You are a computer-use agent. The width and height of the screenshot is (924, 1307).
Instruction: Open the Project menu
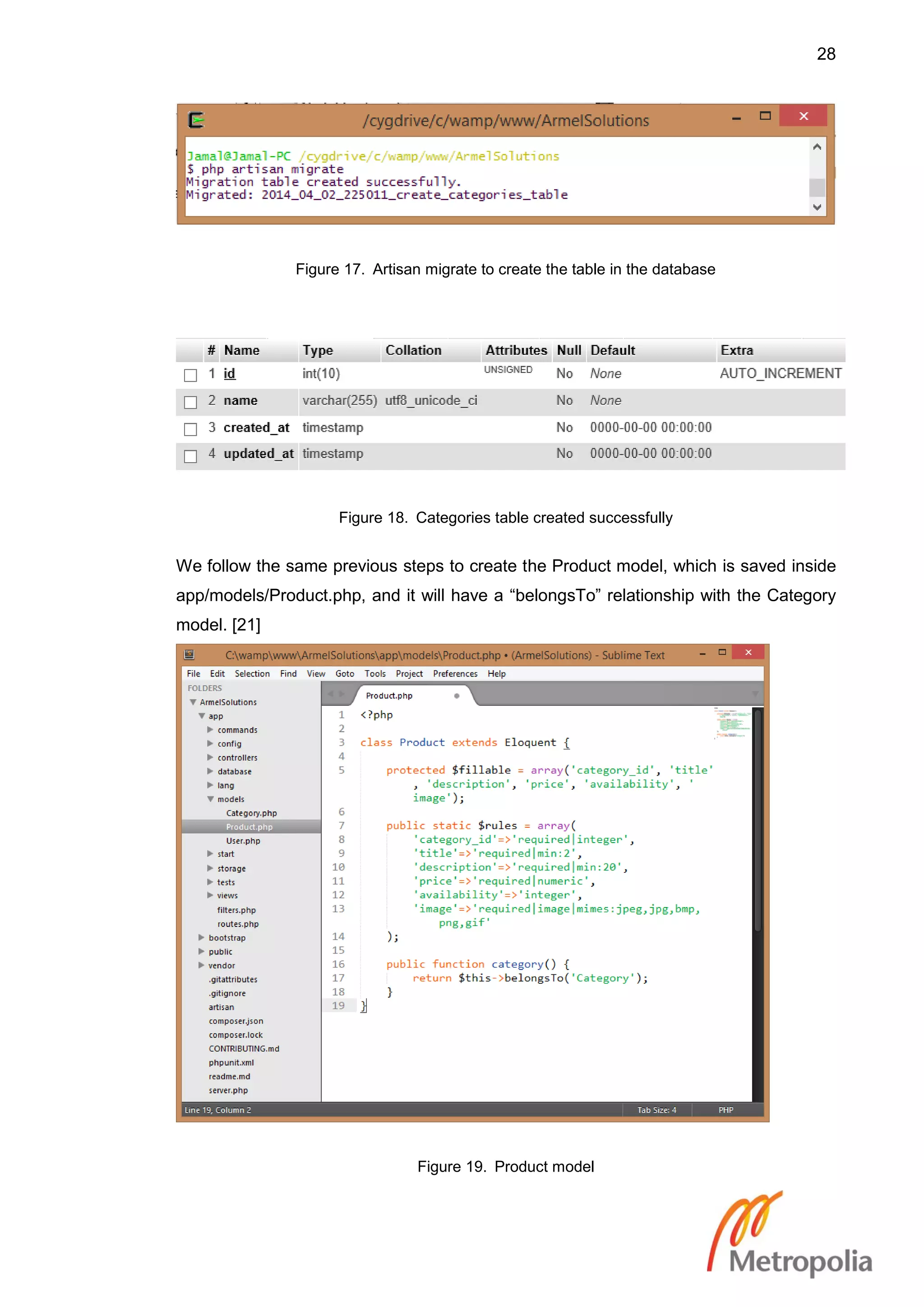(x=409, y=673)
